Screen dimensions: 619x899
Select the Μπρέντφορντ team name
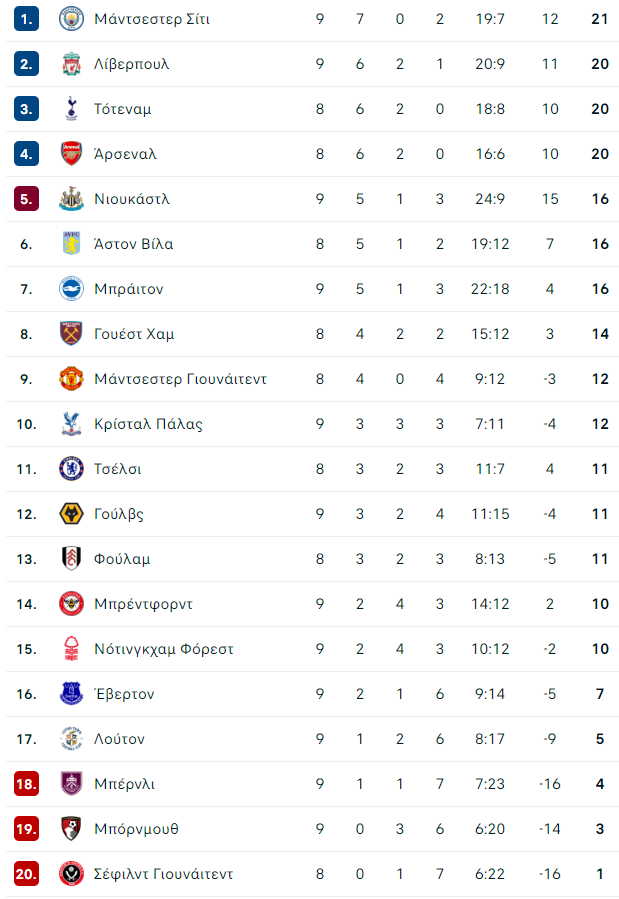[x=143, y=604]
